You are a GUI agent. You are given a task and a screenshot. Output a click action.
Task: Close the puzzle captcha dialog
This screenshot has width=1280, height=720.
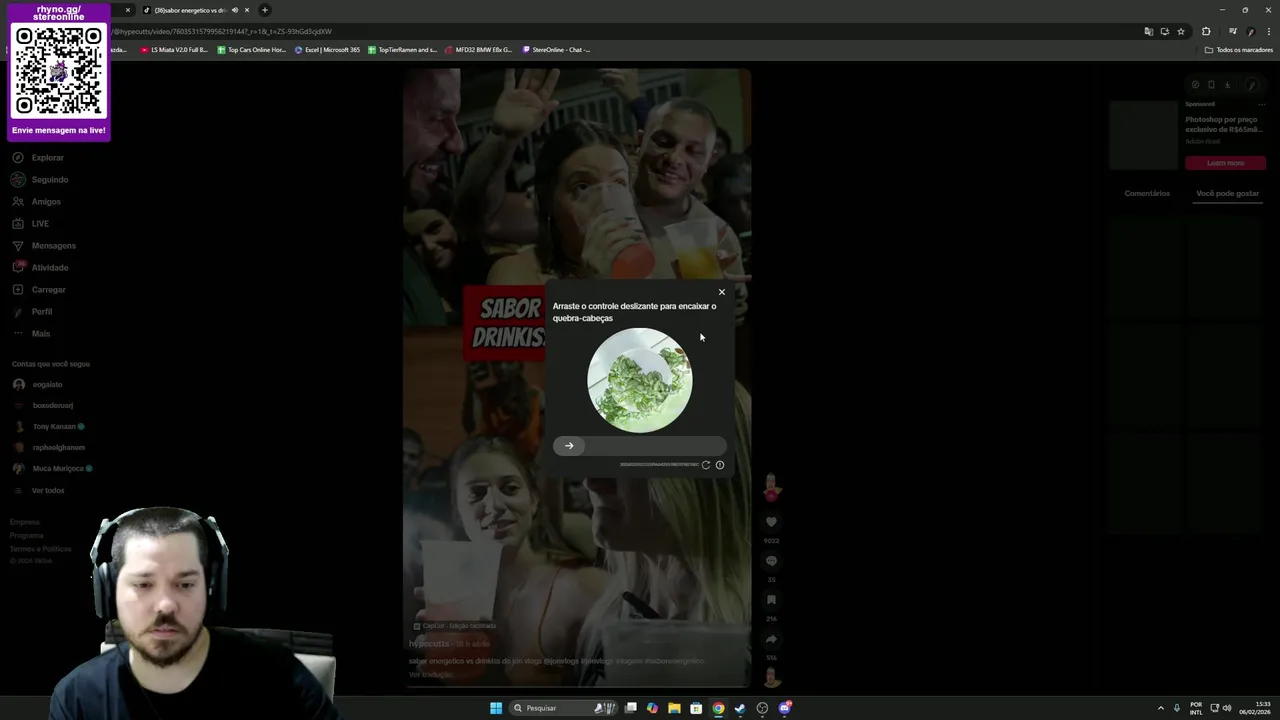pos(721,292)
